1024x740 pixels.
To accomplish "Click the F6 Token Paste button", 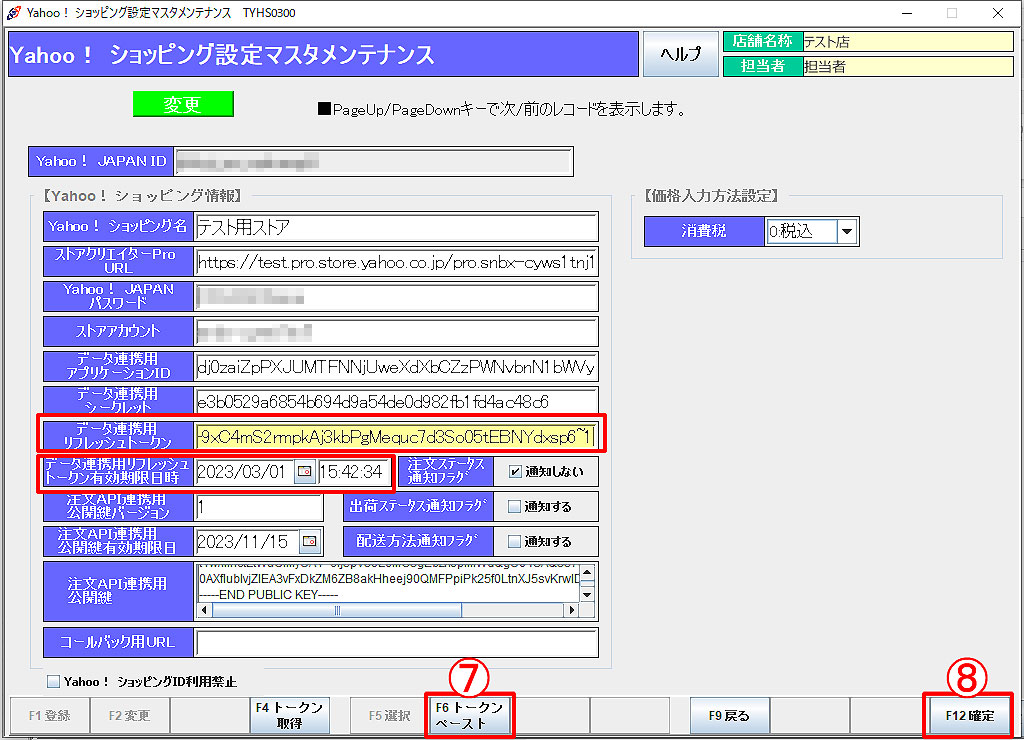I will pyautogui.click(x=470, y=715).
